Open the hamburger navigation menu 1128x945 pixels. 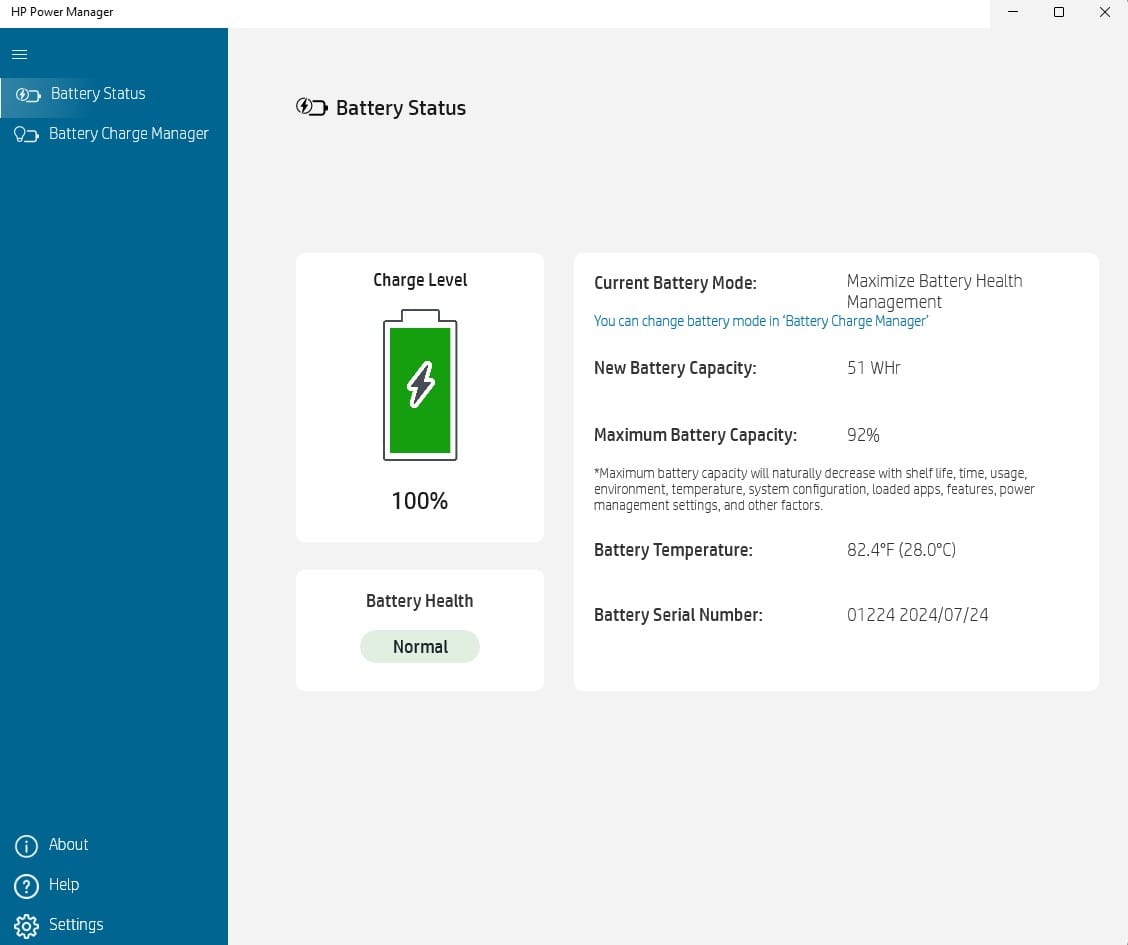tap(19, 55)
